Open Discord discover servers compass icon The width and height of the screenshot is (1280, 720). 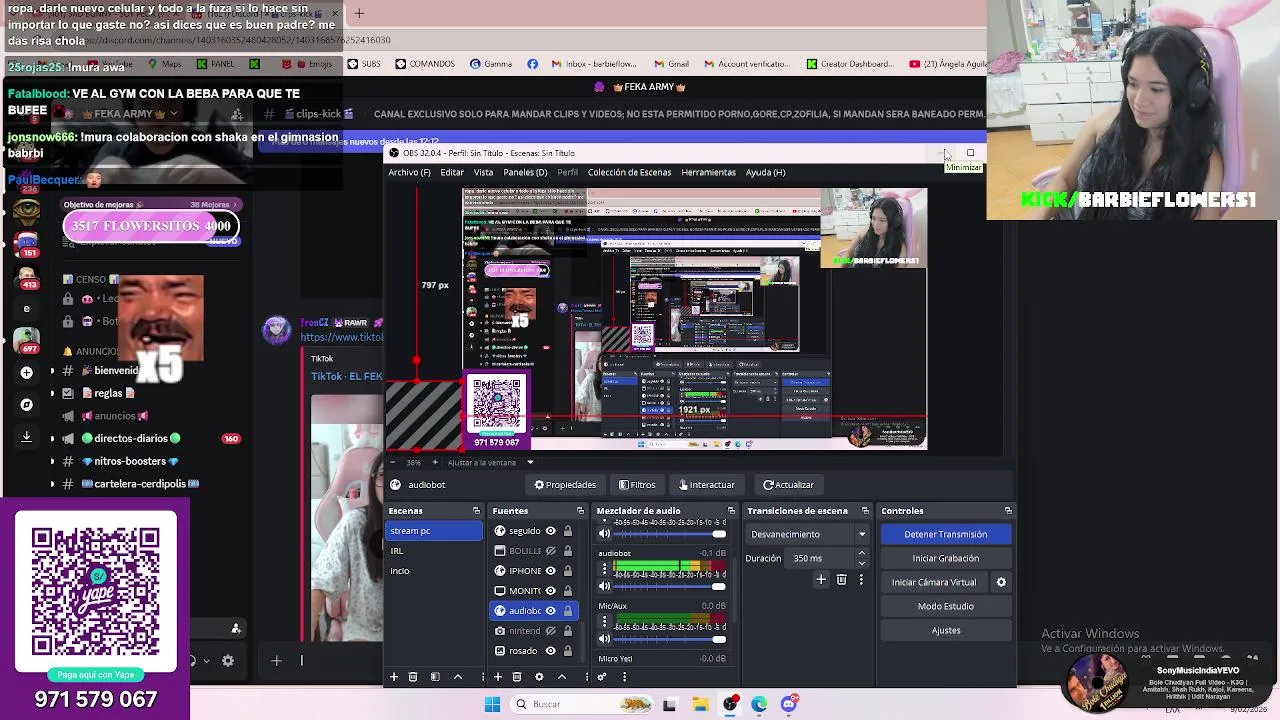[26, 405]
